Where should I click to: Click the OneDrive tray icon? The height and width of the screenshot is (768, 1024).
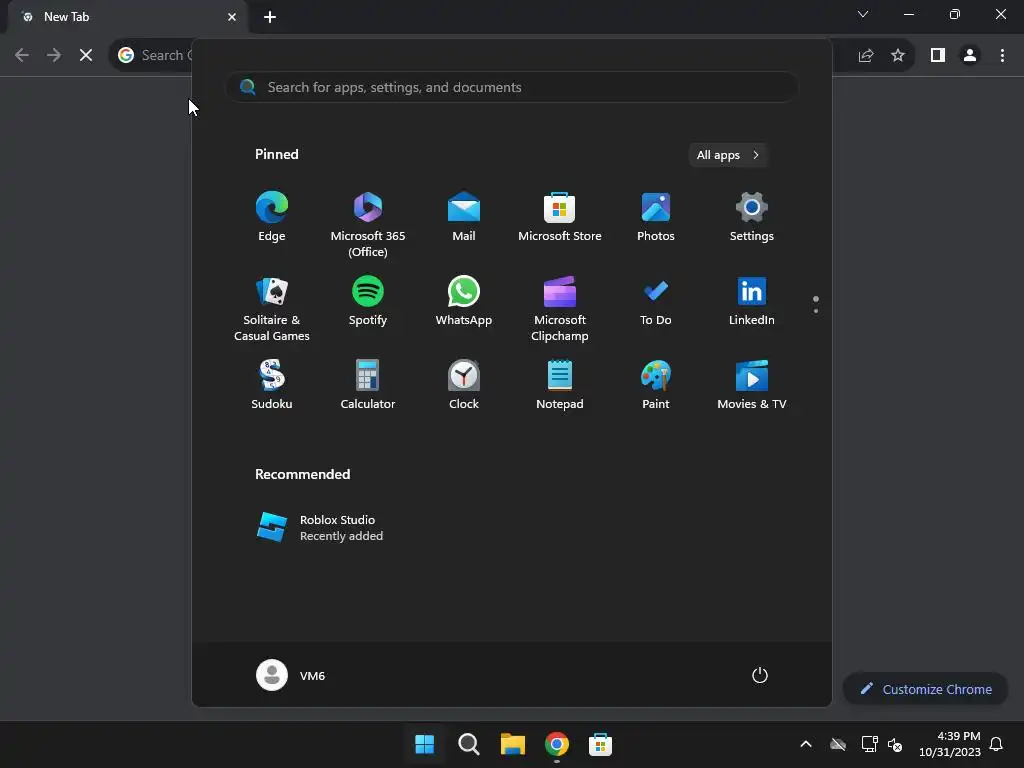coord(838,744)
